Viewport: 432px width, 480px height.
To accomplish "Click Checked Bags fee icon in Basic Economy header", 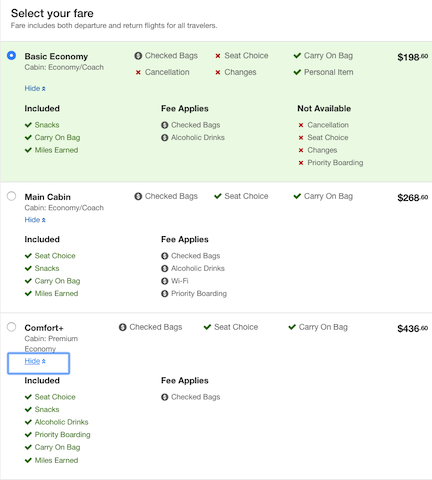I will [x=138, y=56].
